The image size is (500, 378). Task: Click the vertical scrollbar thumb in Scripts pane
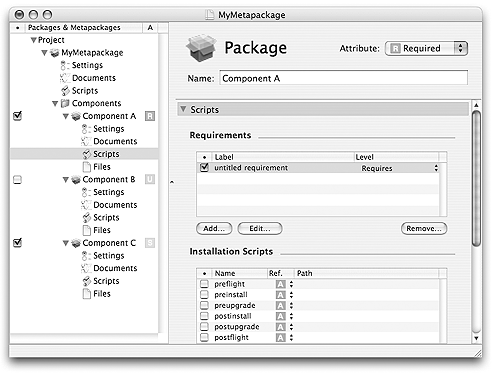click(x=476, y=179)
